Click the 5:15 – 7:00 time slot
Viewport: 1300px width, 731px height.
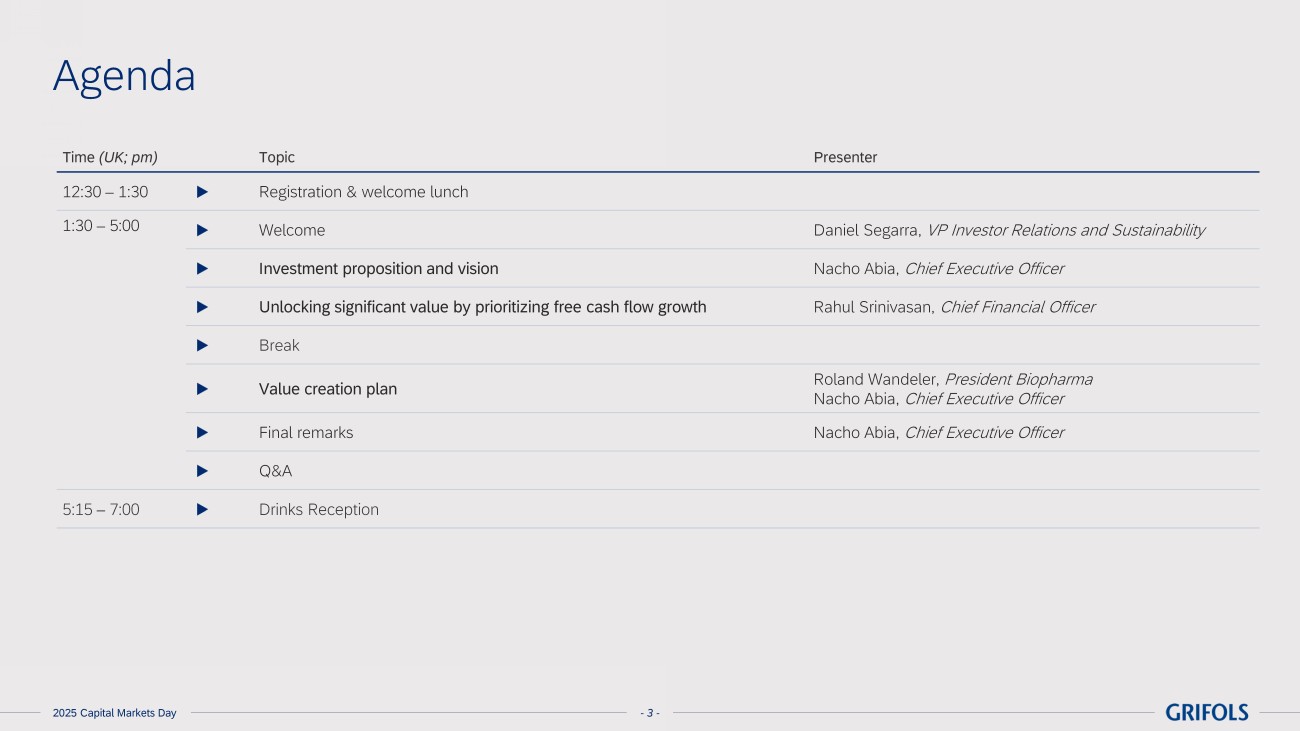pos(101,510)
